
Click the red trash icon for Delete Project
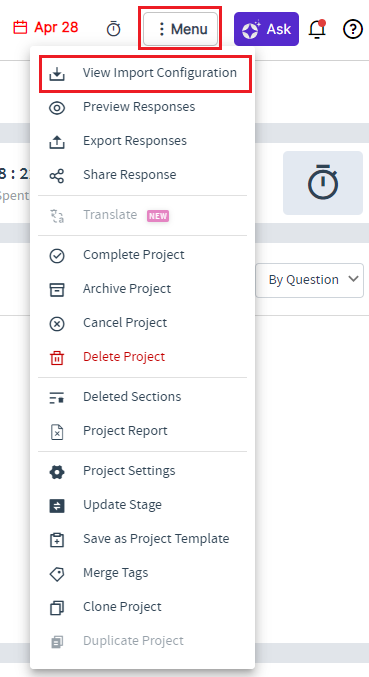pyautogui.click(x=57, y=358)
